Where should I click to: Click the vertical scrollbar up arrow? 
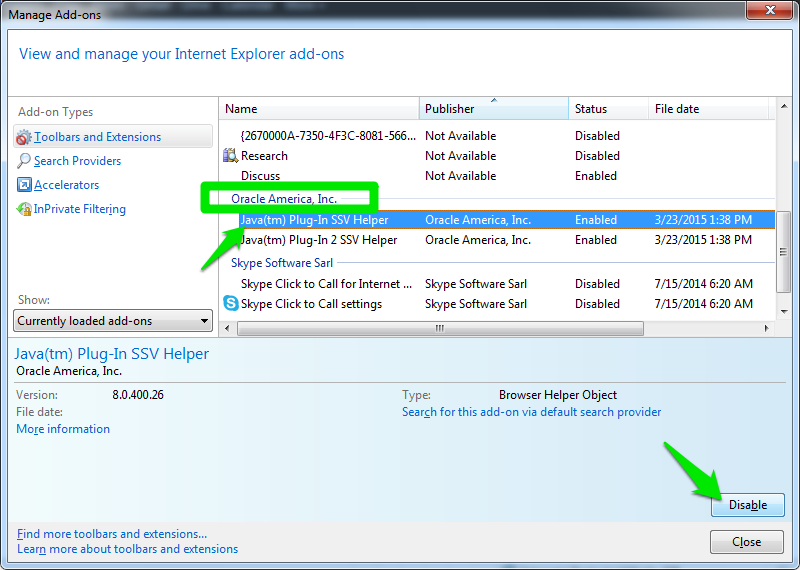pyautogui.click(x=784, y=106)
